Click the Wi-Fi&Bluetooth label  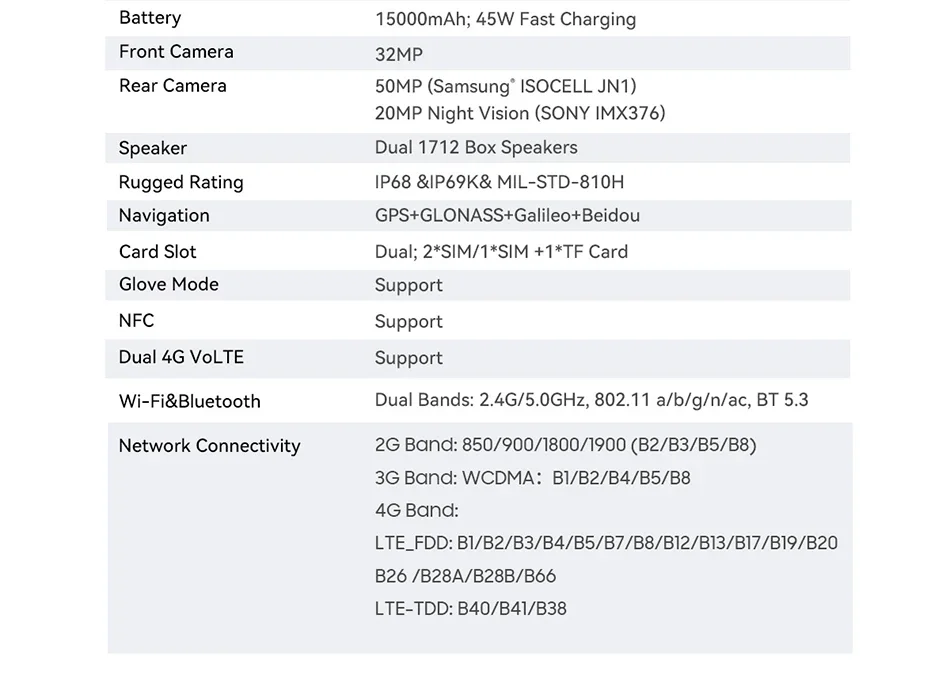click(x=189, y=402)
